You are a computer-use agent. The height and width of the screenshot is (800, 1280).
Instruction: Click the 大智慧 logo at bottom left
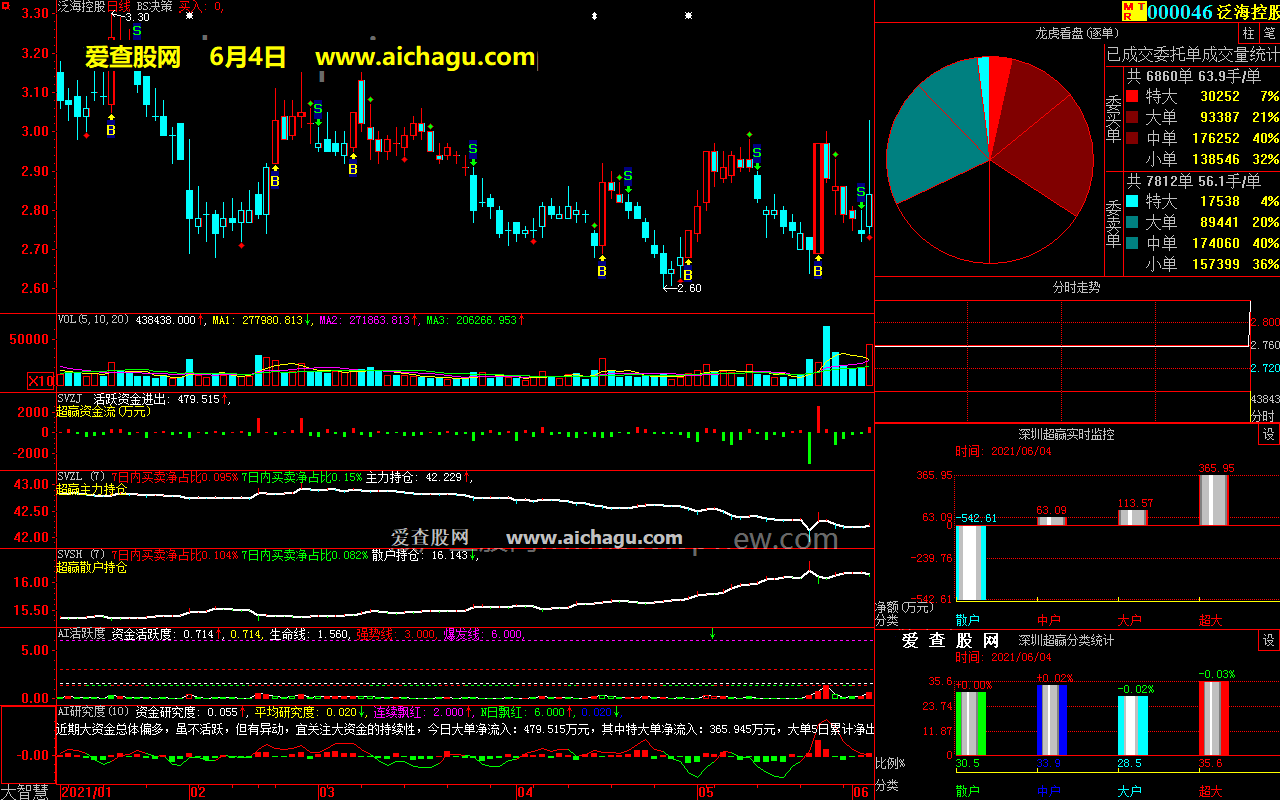[x=27, y=792]
